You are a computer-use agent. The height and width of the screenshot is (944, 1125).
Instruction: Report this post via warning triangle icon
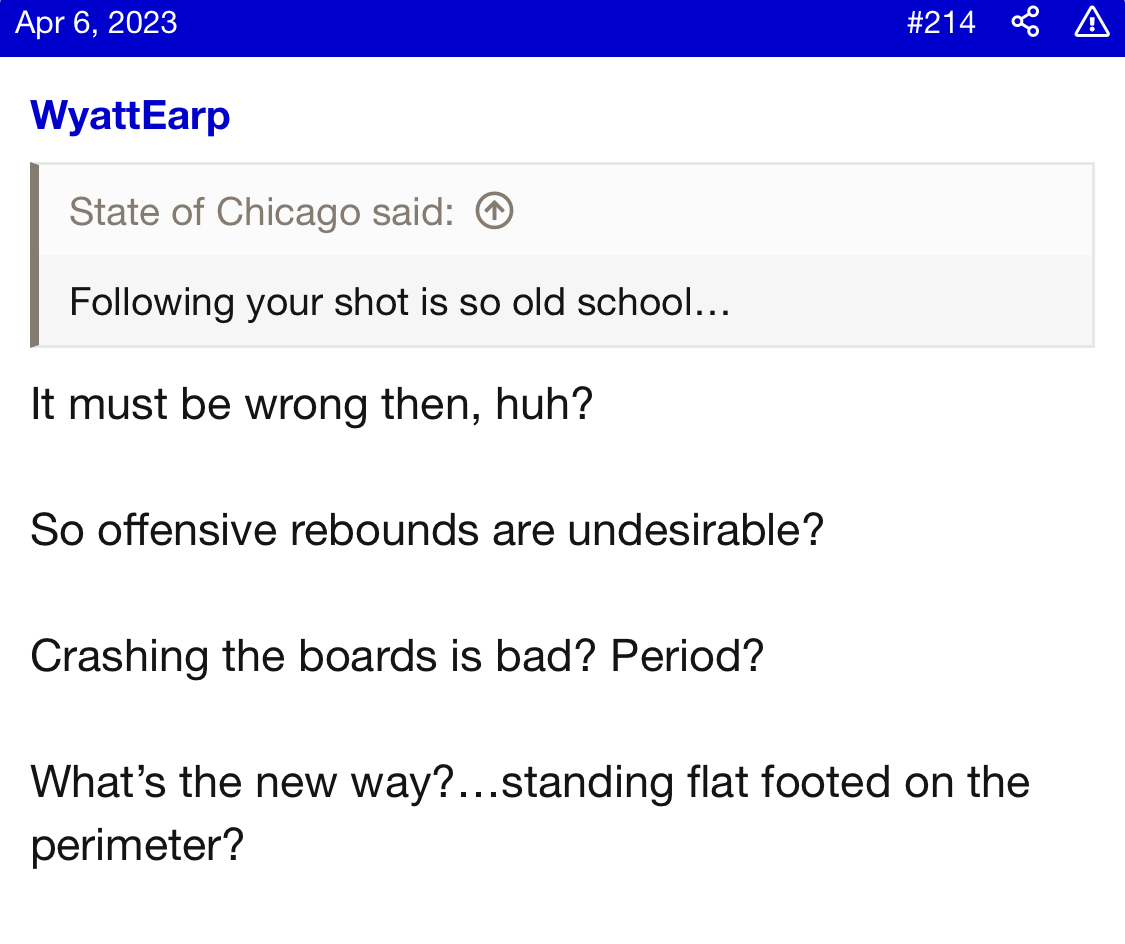(x=1091, y=22)
